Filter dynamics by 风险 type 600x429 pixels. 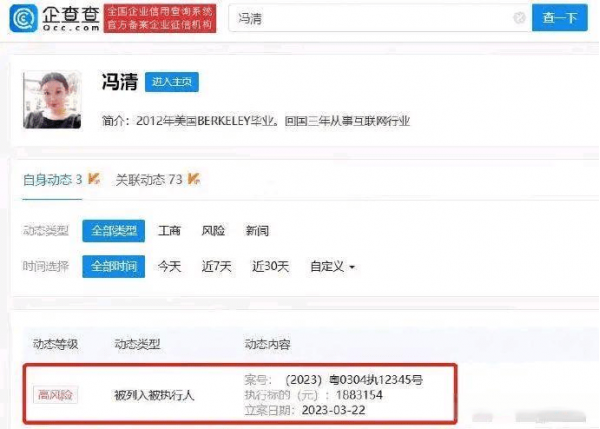[x=213, y=231]
